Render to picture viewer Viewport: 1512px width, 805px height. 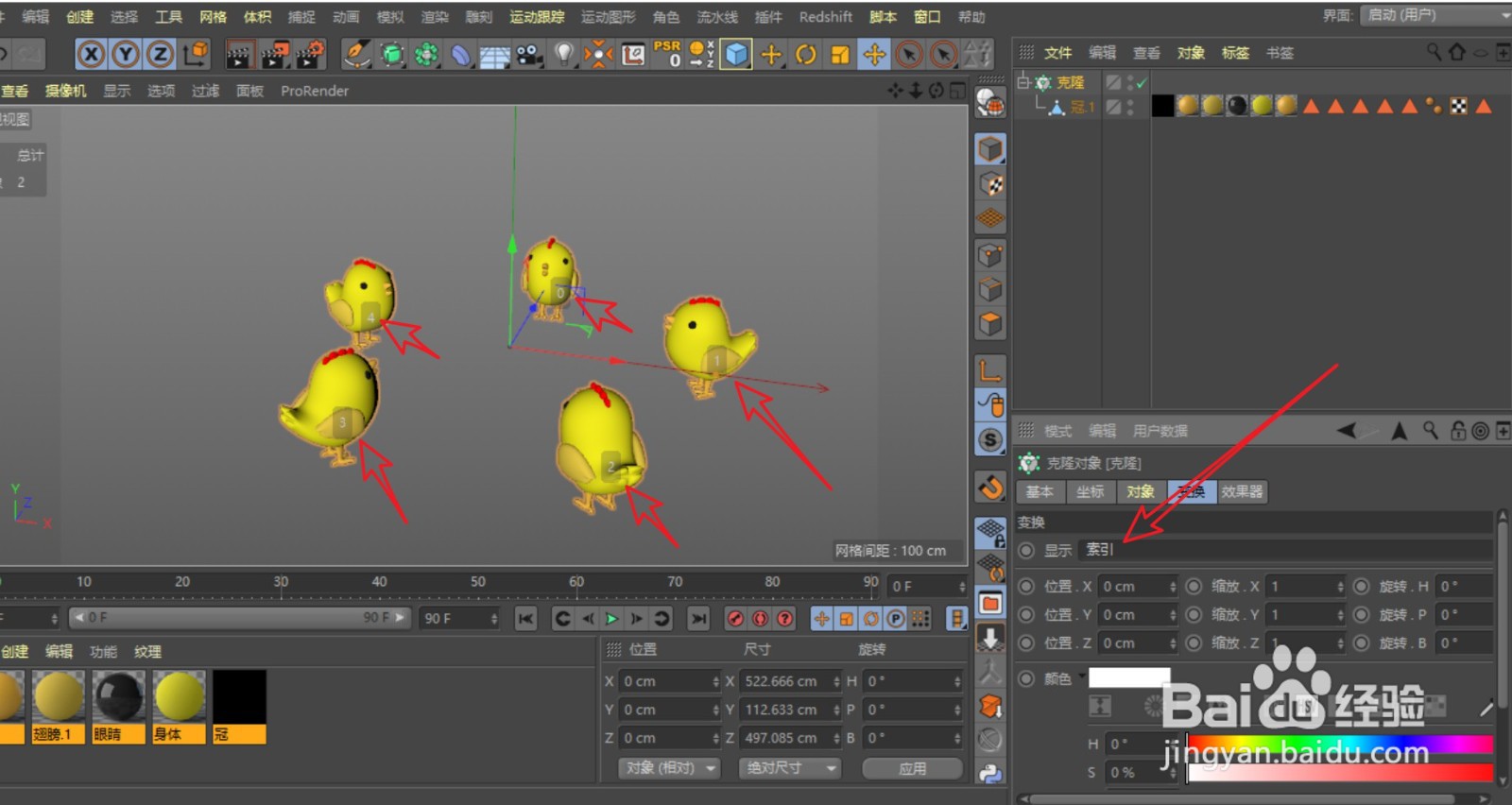[x=275, y=55]
